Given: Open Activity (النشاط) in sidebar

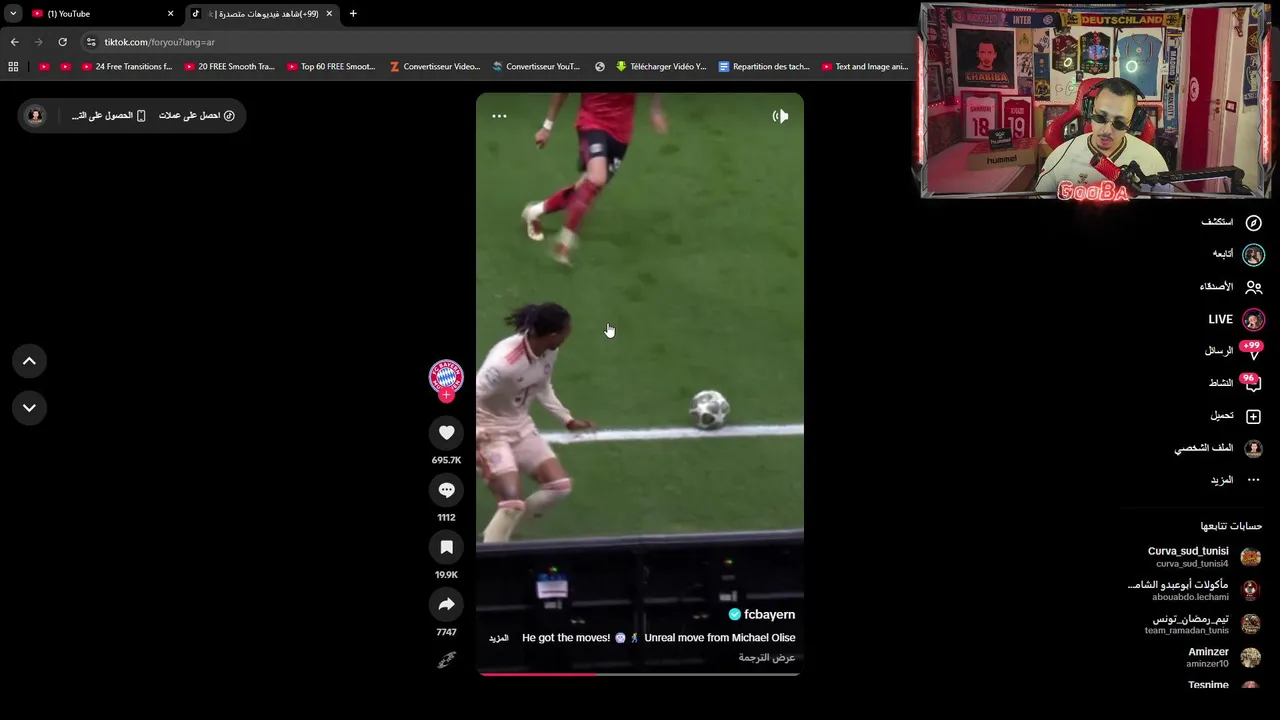Looking at the screenshot, I should (1235, 383).
